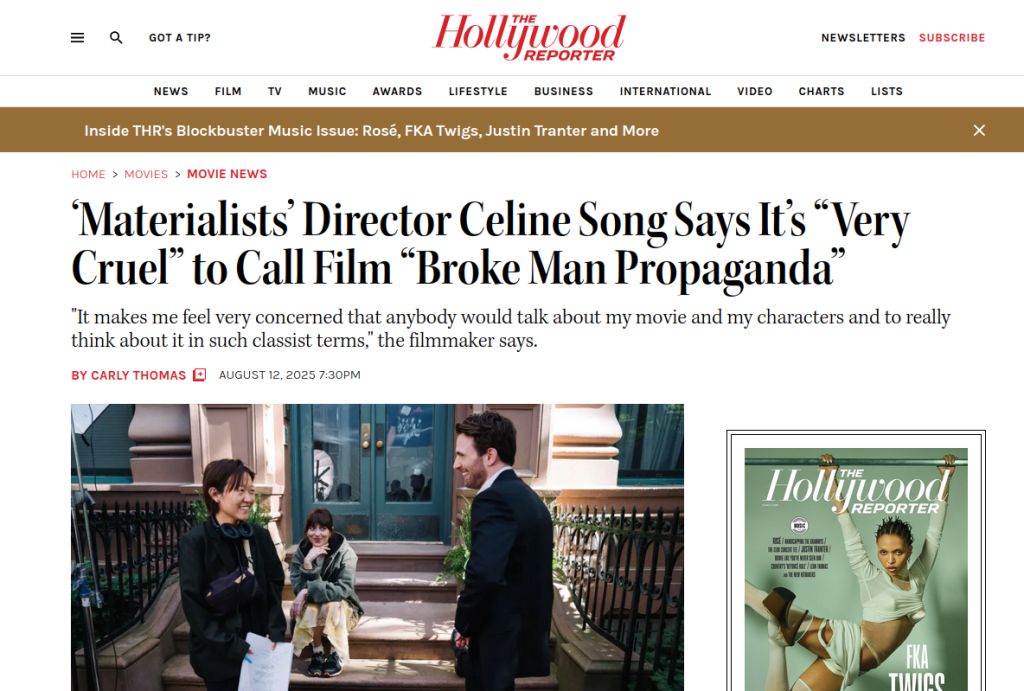Click the Materialists set article photo
This screenshot has width=1024, height=691.
pos(377,547)
